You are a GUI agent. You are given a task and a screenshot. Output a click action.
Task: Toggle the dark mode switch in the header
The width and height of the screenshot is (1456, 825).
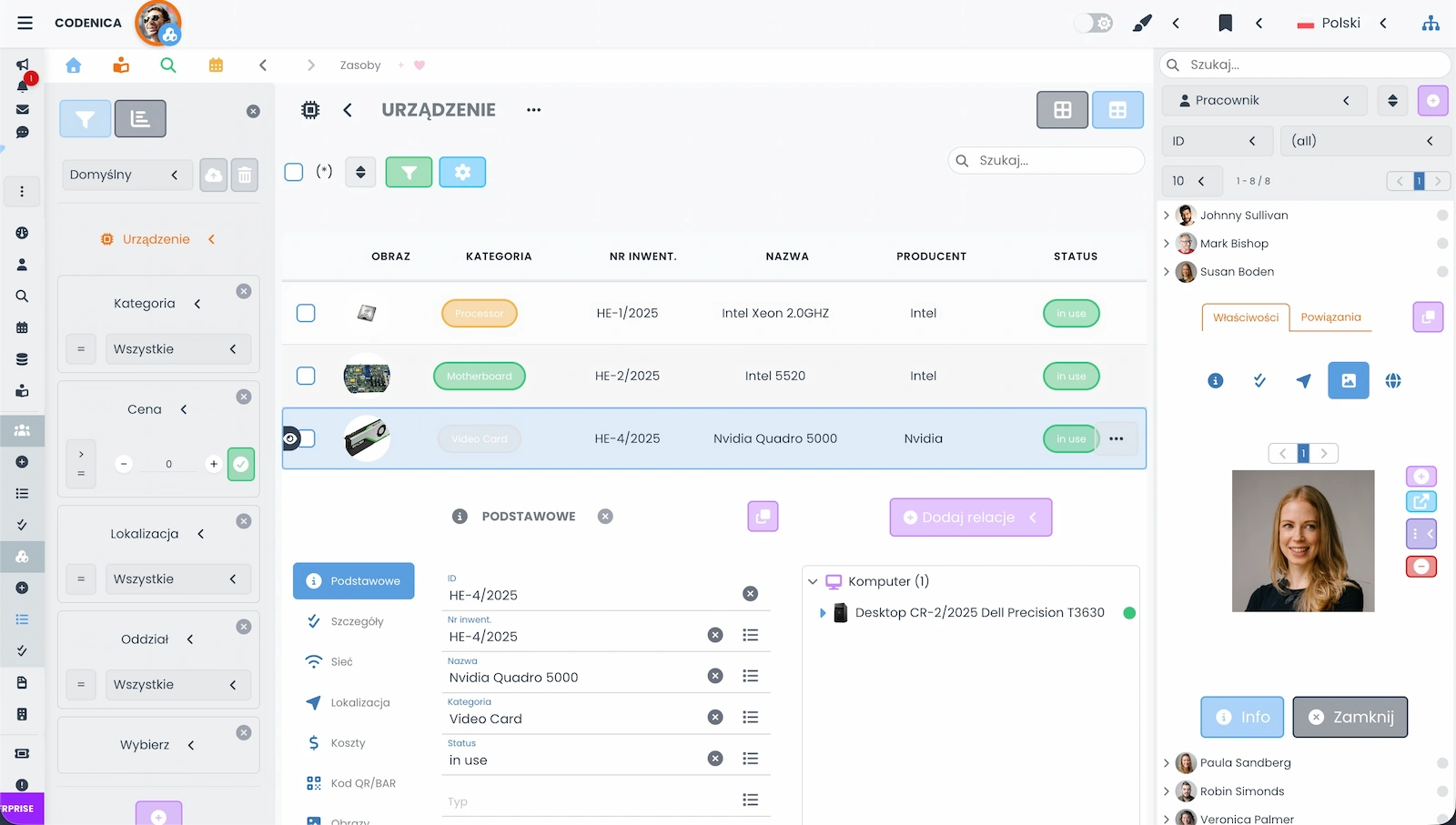click(x=1093, y=24)
